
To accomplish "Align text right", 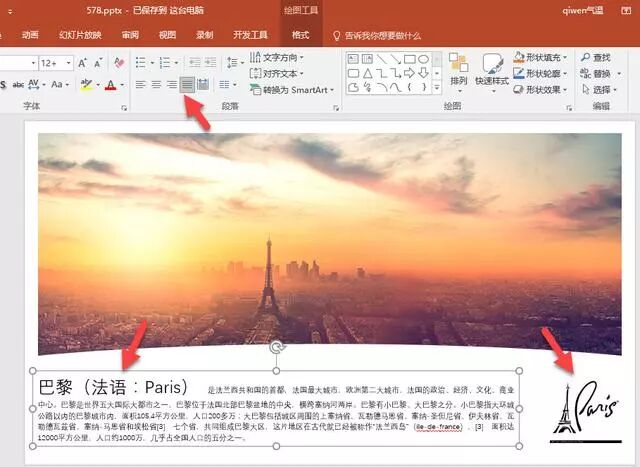I will 172,85.
